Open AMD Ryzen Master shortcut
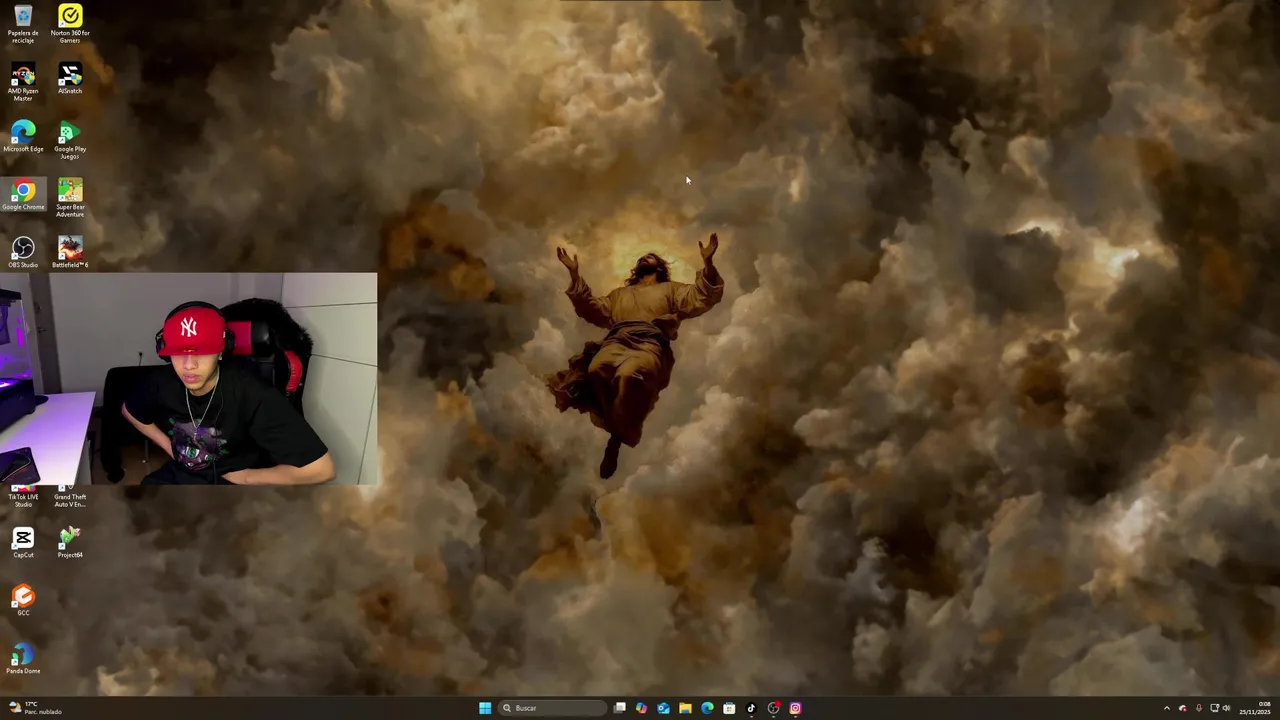 point(23,82)
